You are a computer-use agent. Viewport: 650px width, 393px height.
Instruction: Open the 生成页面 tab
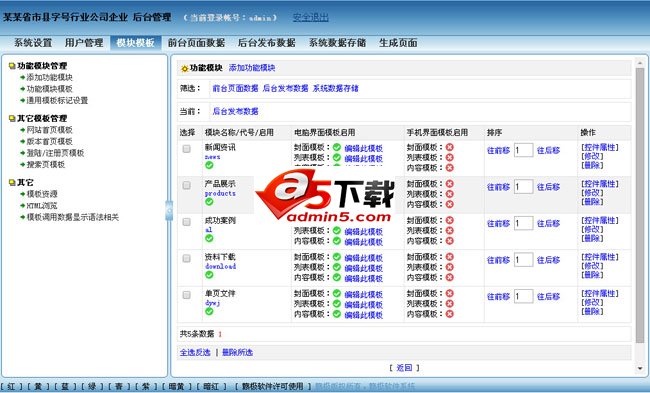(398, 43)
